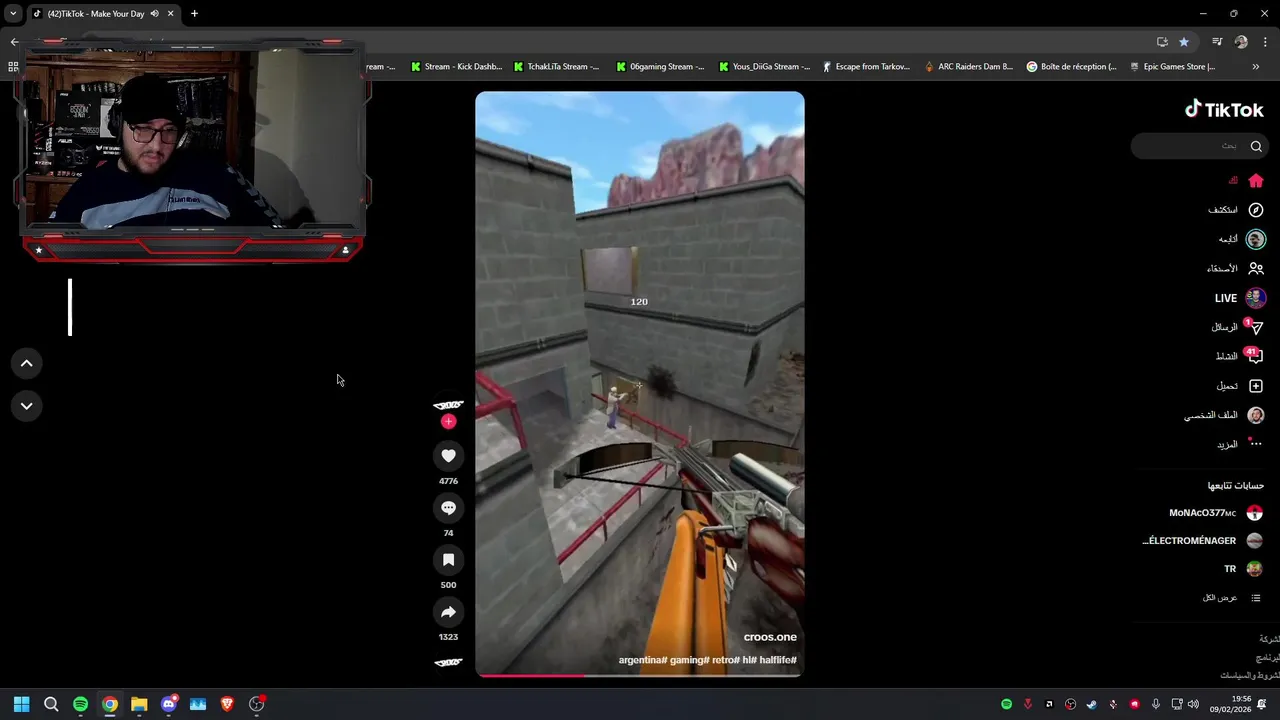Open the croos.one creator name
1280x720 pixels.
[770, 637]
